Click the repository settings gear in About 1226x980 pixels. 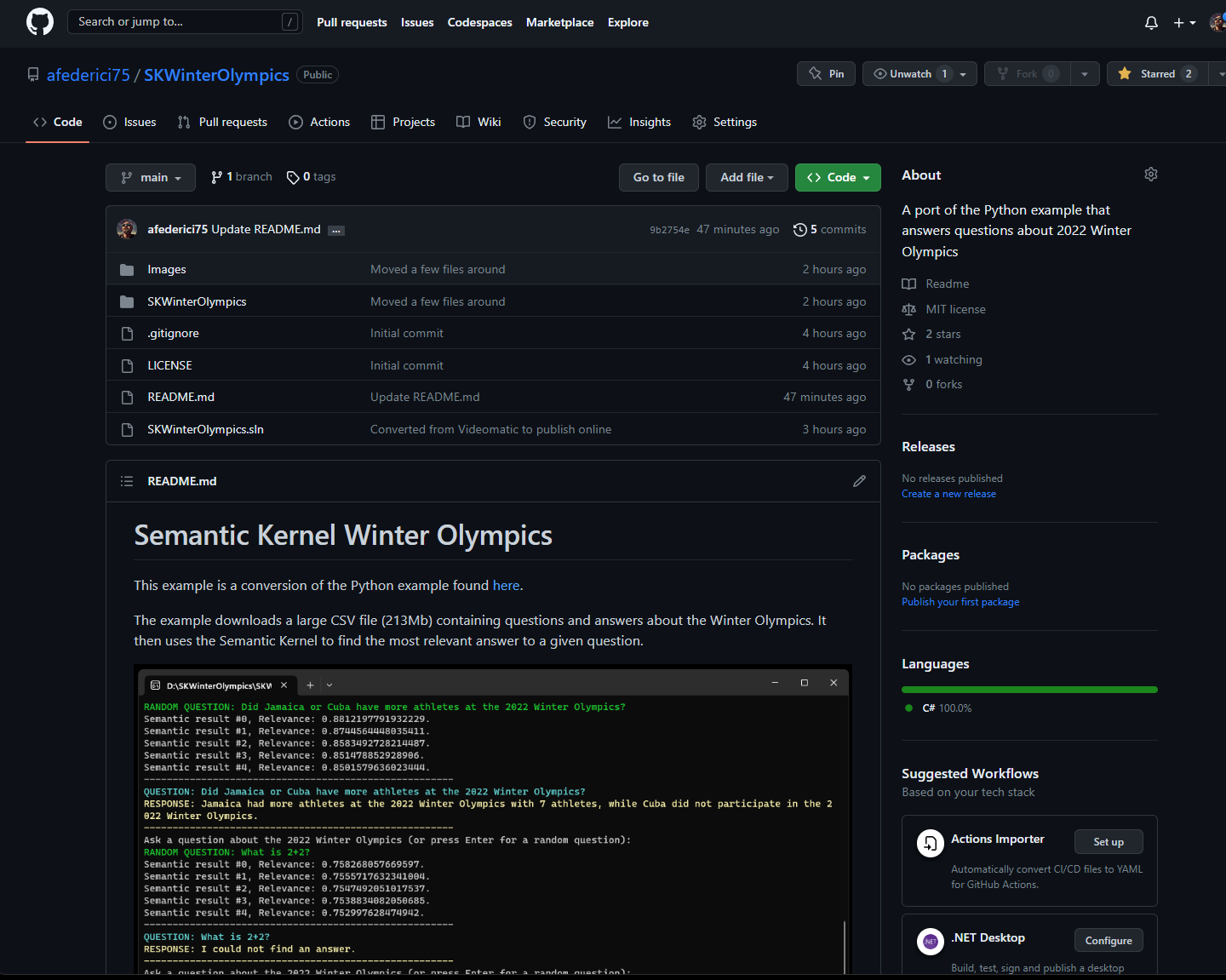1151,175
